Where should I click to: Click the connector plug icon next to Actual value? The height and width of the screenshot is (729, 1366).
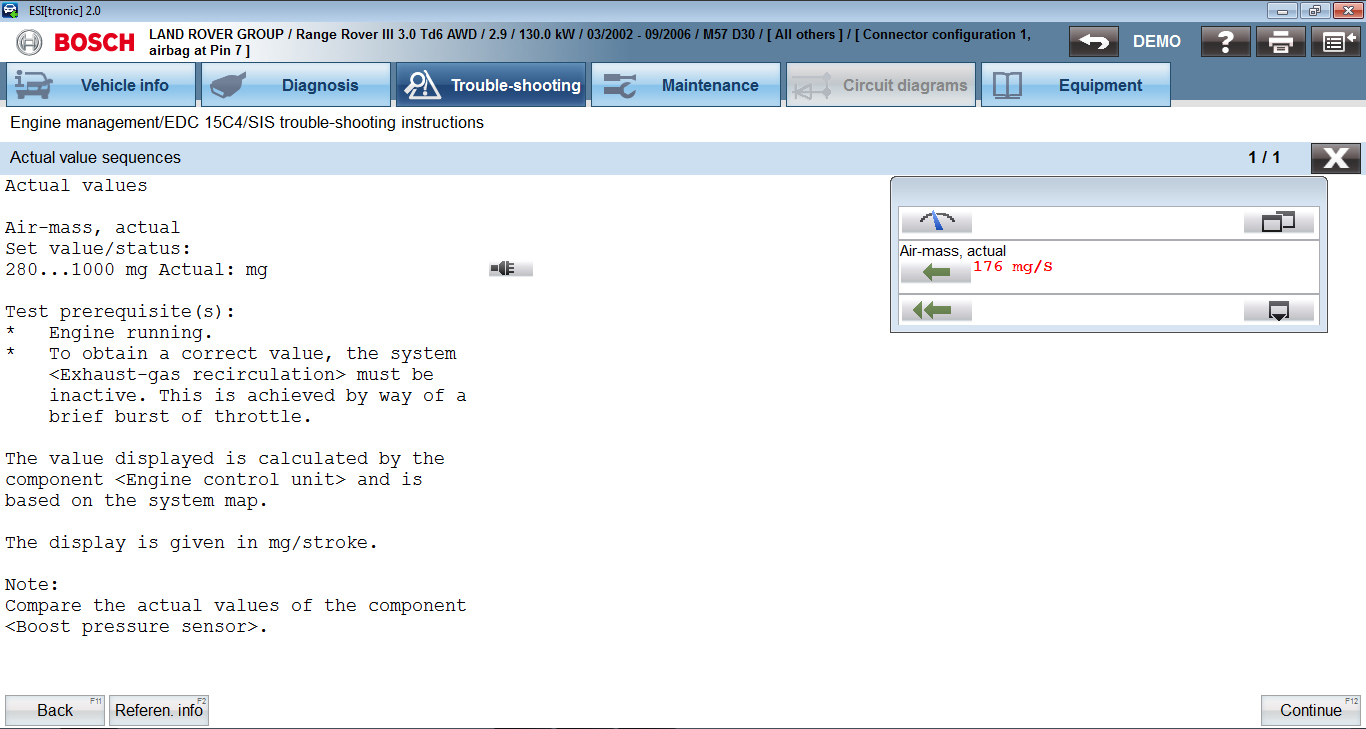point(510,269)
